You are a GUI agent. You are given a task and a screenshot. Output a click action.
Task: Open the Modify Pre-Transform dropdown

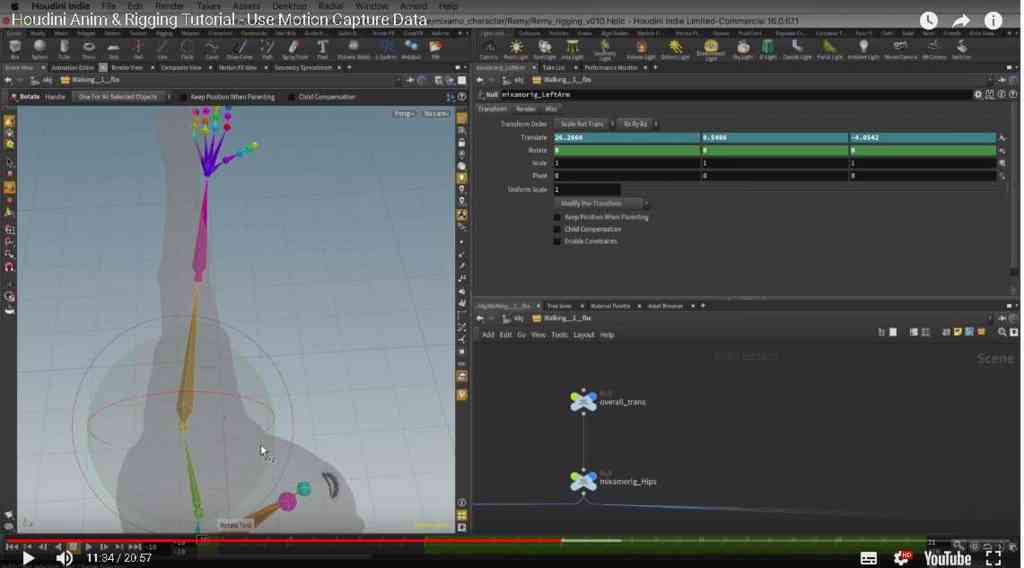click(x=601, y=204)
